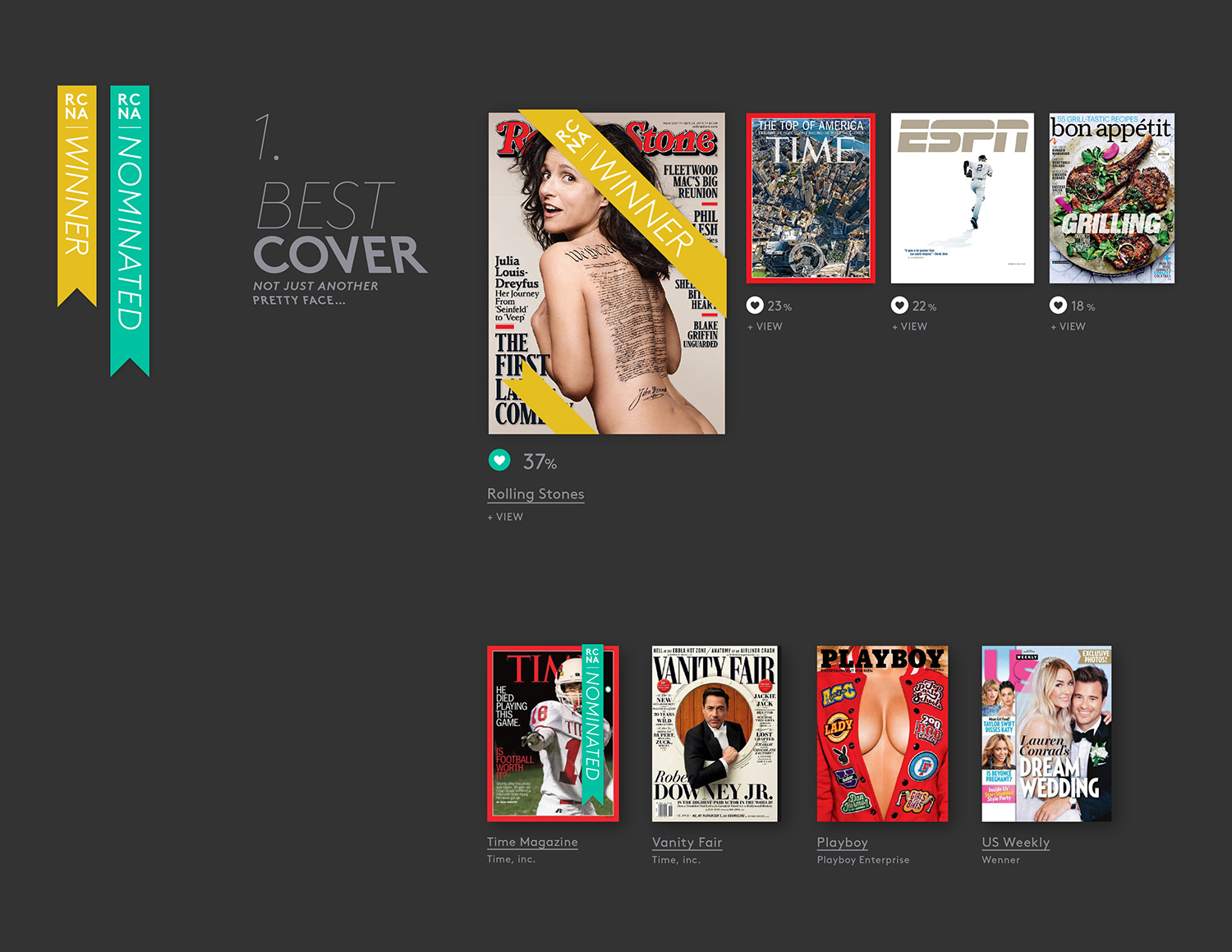
Task: Select the Time 'Top of America' cover
Action: tap(811, 198)
